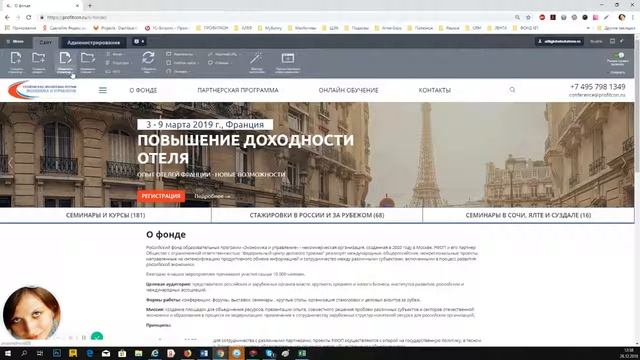Click the orange РЕГИСТРАЦИЯ button
The width and height of the screenshot is (640, 360).
click(x=161, y=196)
